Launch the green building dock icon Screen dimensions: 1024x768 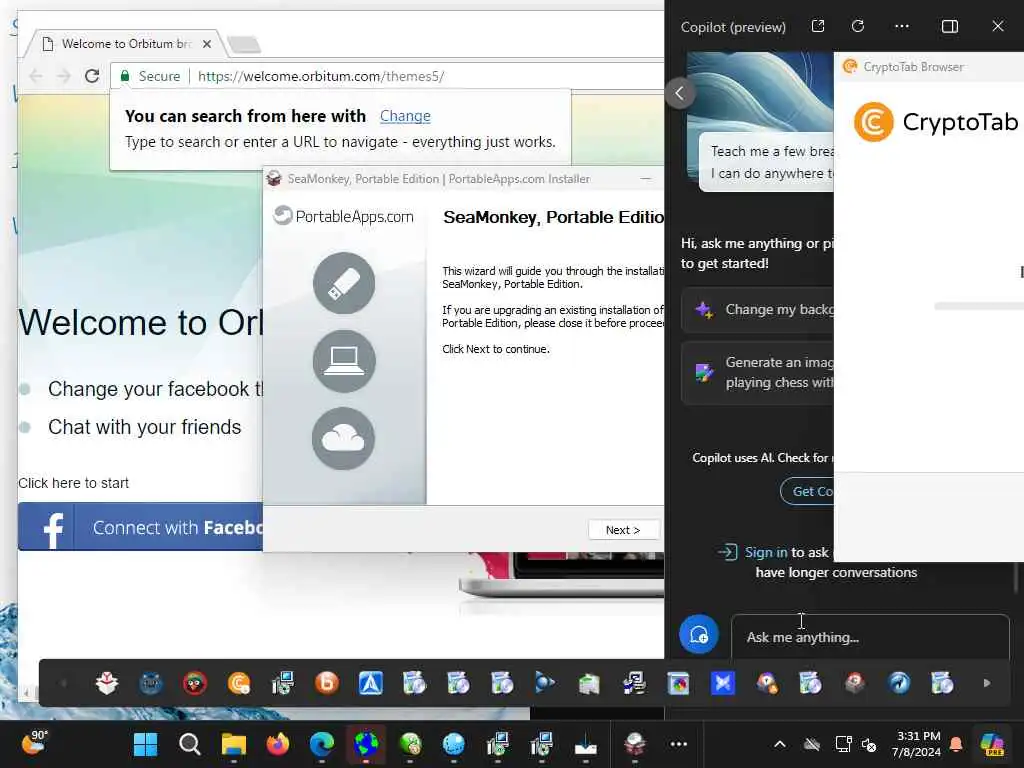[588, 683]
